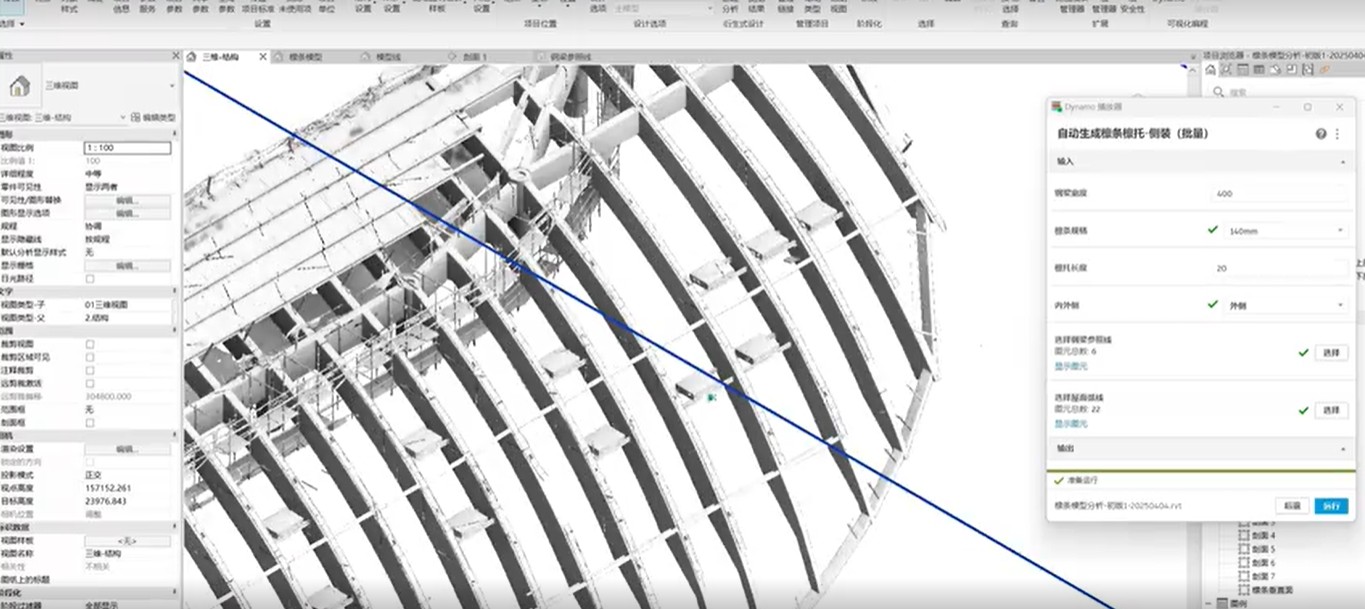The width and height of the screenshot is (1365, 609).
Task: Enable the 裁剪视图 checkbox
Action: point(90,344)
